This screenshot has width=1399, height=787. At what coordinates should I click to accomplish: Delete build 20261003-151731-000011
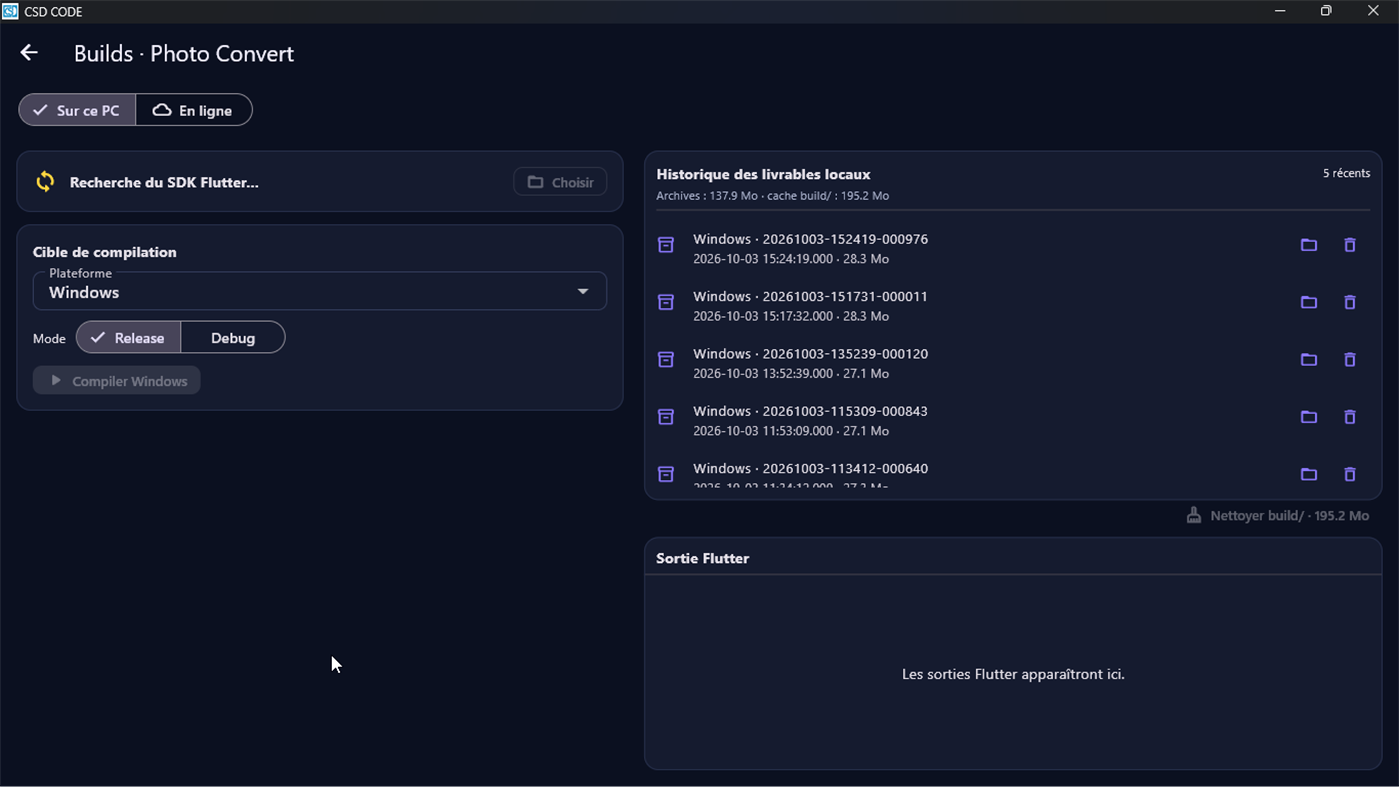[x=1349, y=302]
